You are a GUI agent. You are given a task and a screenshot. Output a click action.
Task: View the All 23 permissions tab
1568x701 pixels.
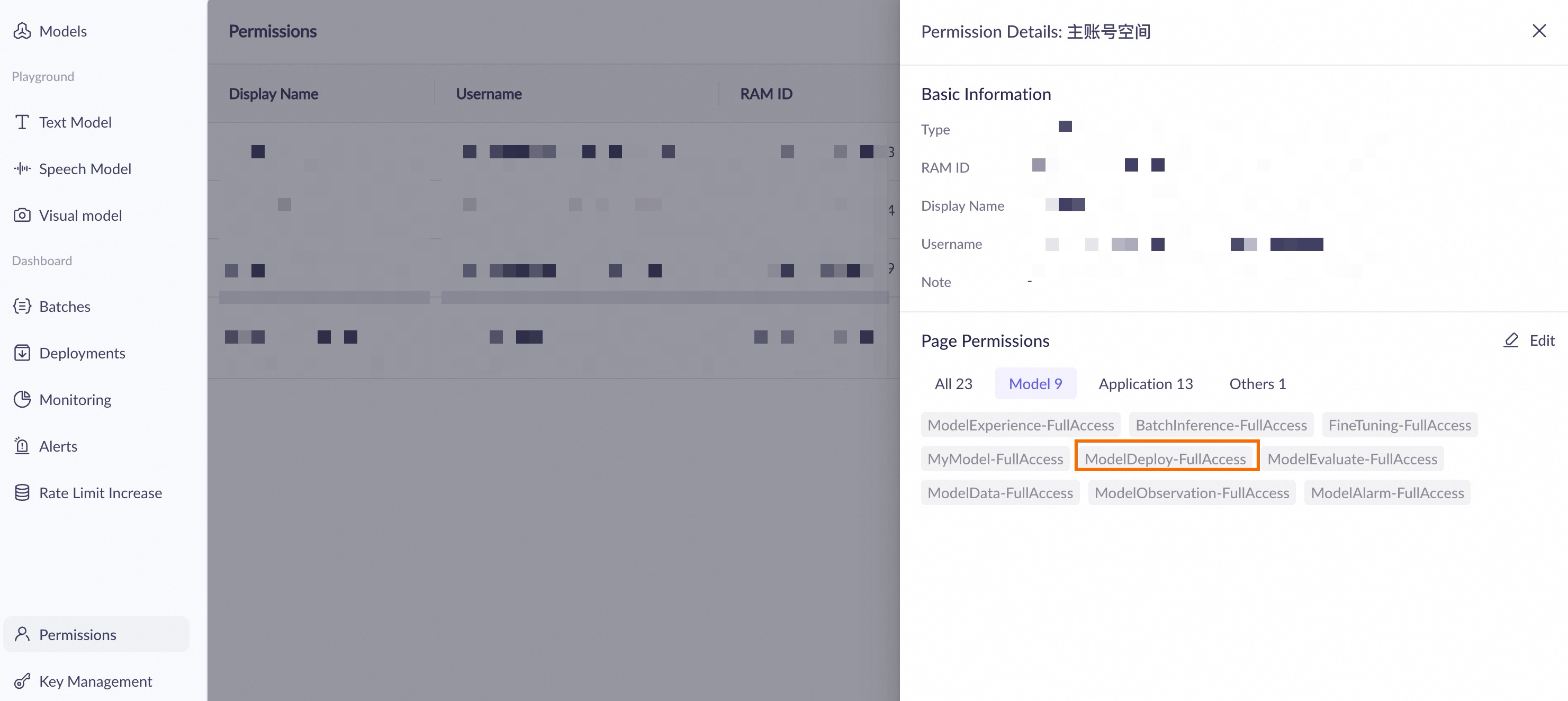(953, 383)
